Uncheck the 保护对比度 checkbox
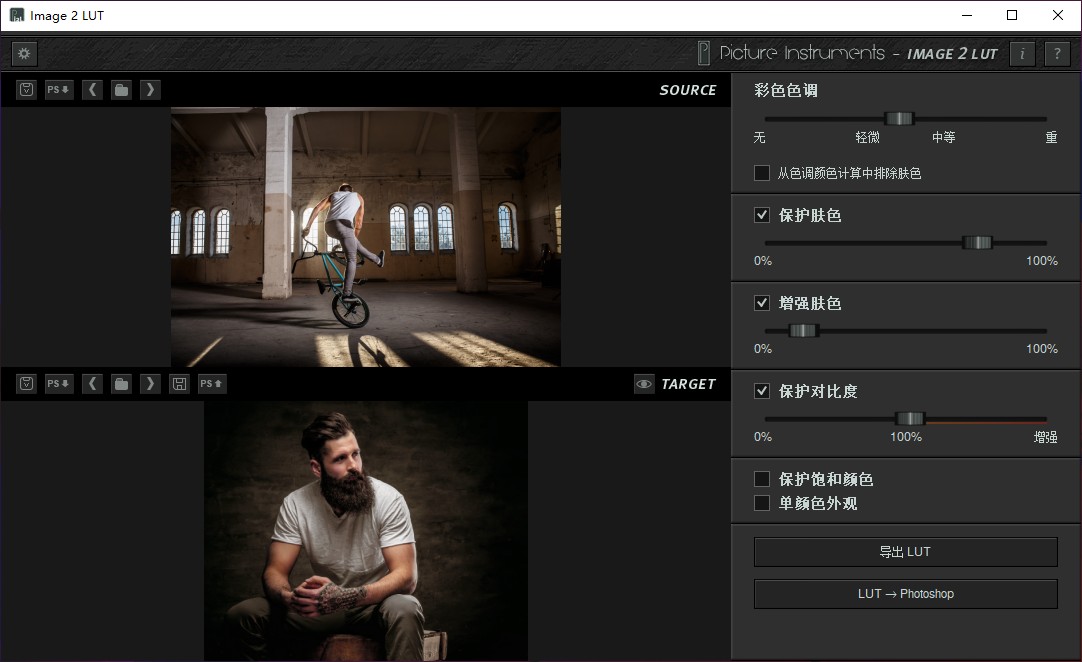This screenshot has height=662, width=1082. pyautogui.click(x=762, y=391)
